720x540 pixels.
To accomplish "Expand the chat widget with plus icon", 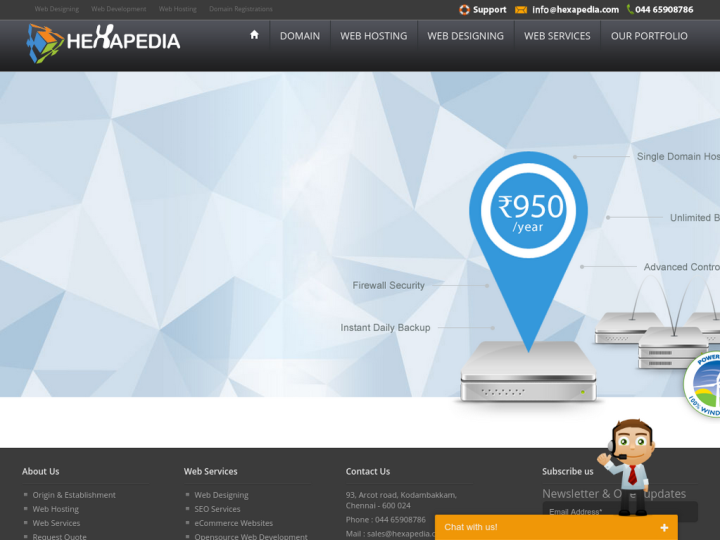I will tap(664, 527).
